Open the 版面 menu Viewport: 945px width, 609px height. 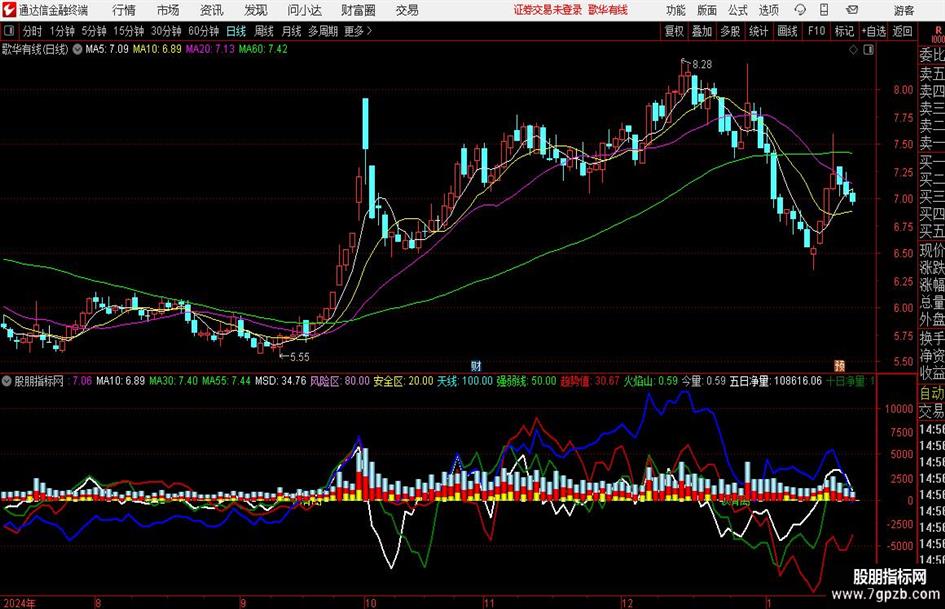click(707, 10)
